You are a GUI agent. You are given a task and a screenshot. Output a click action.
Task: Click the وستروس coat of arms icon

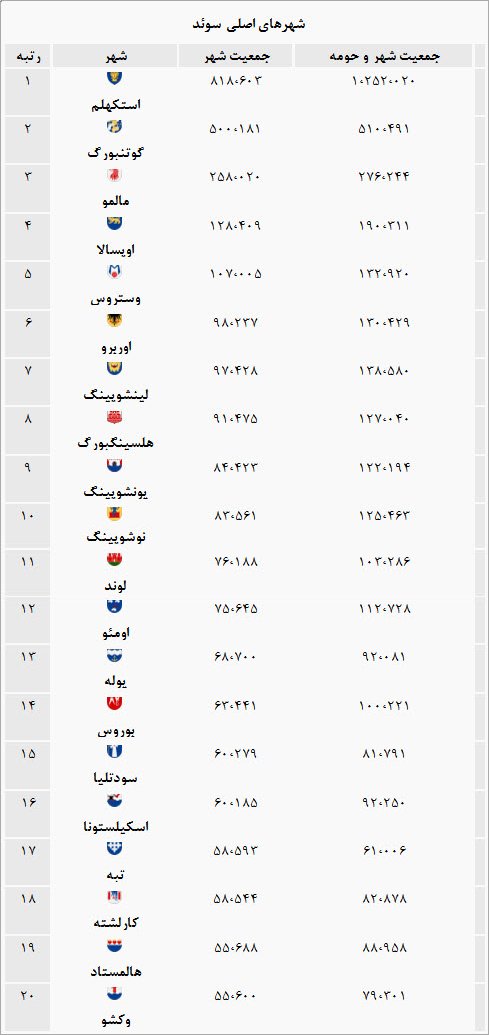(x=114, y=272)
